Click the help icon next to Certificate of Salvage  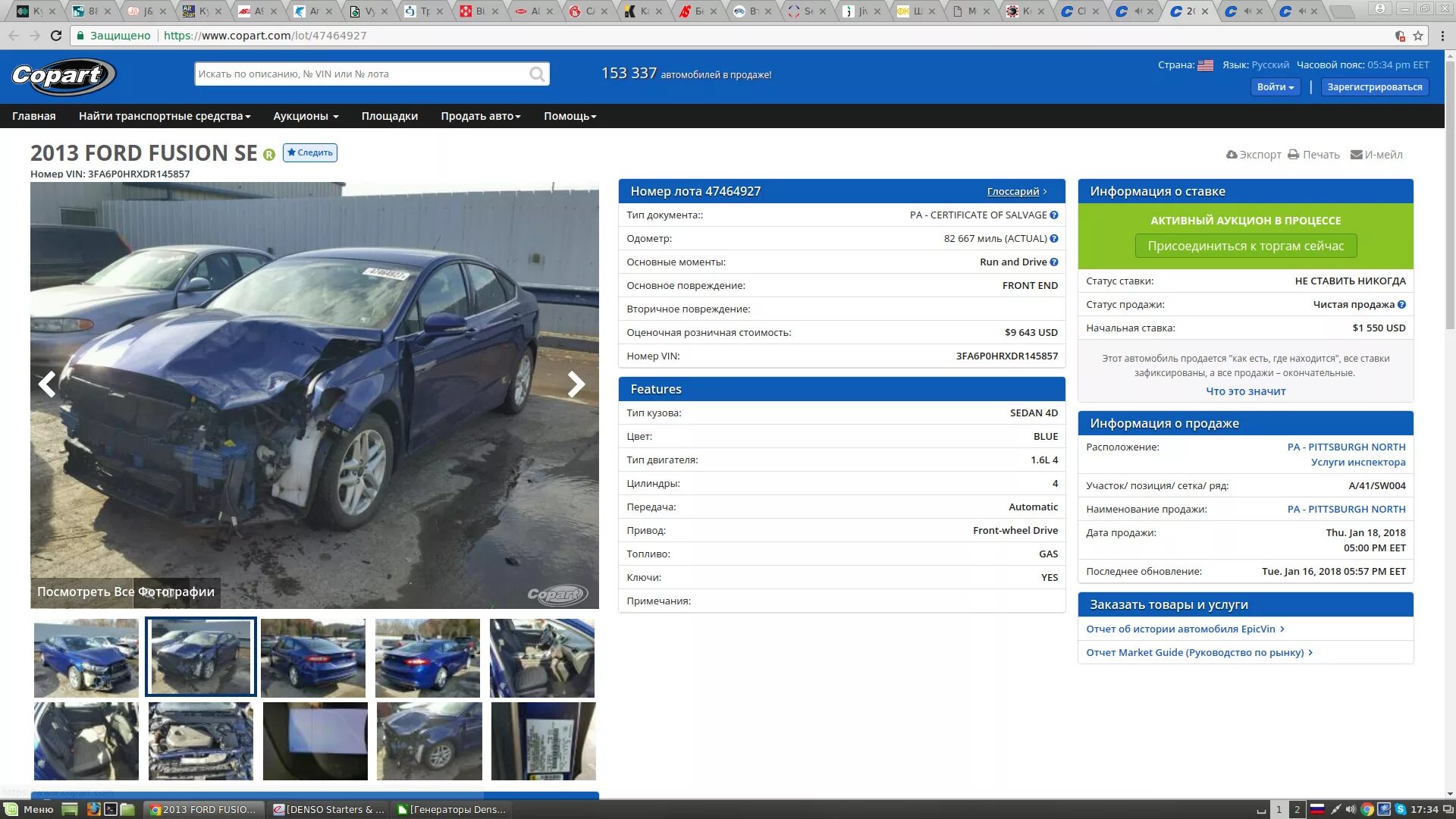coord(1054,215)
